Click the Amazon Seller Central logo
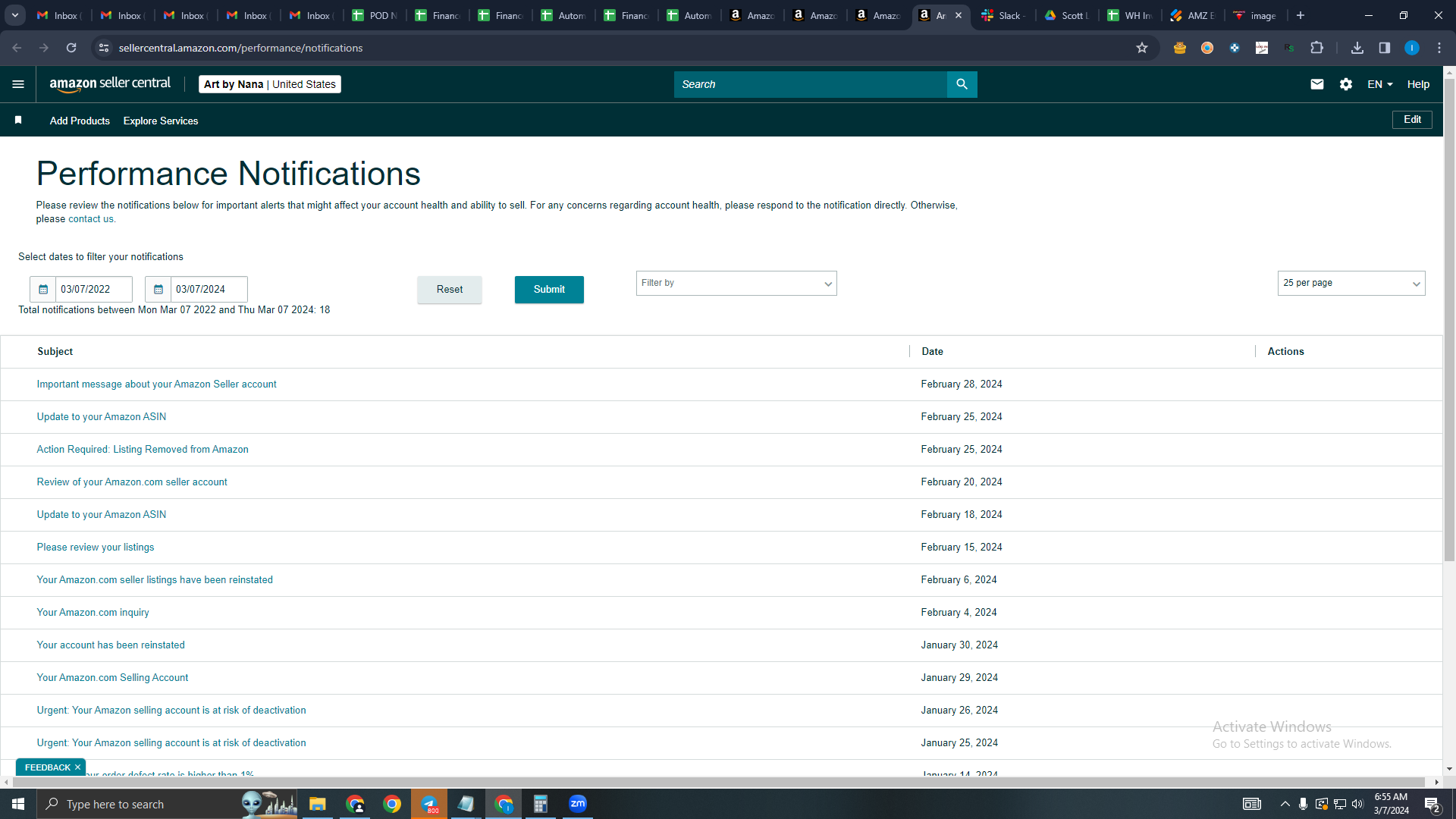The image size is (1456, 819). point(110,84)
